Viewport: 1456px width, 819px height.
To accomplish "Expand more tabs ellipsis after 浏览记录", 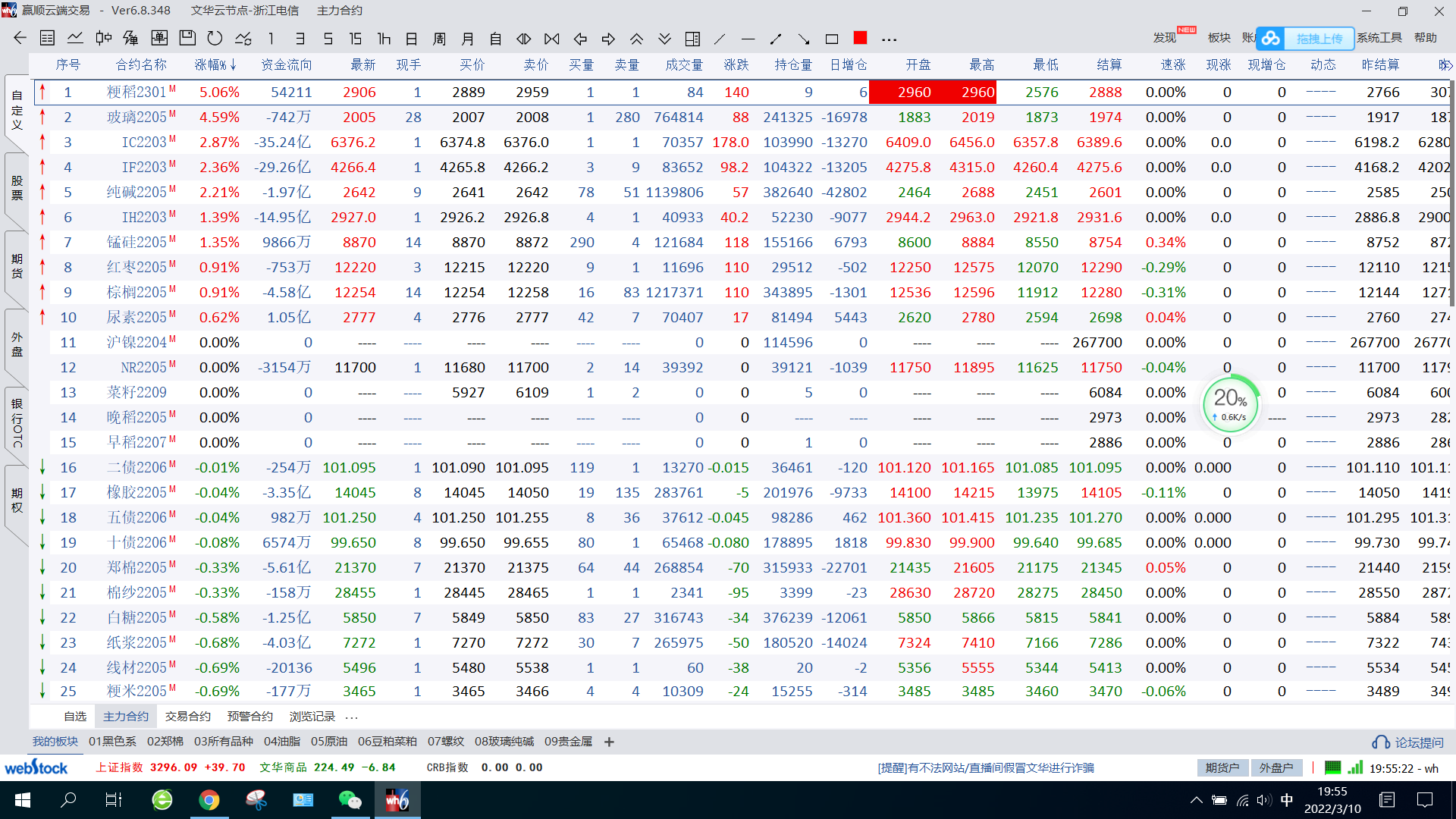I will pos(351,717).
